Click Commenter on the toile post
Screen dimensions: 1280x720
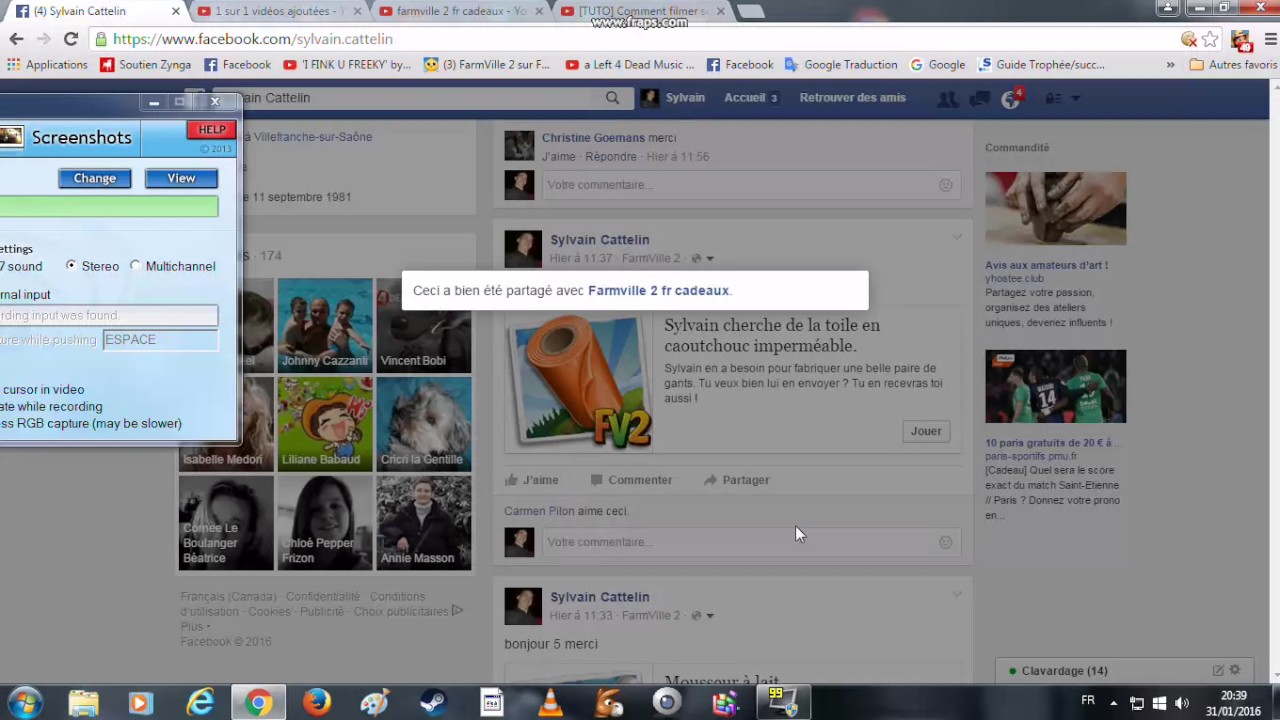coord(631,480)
